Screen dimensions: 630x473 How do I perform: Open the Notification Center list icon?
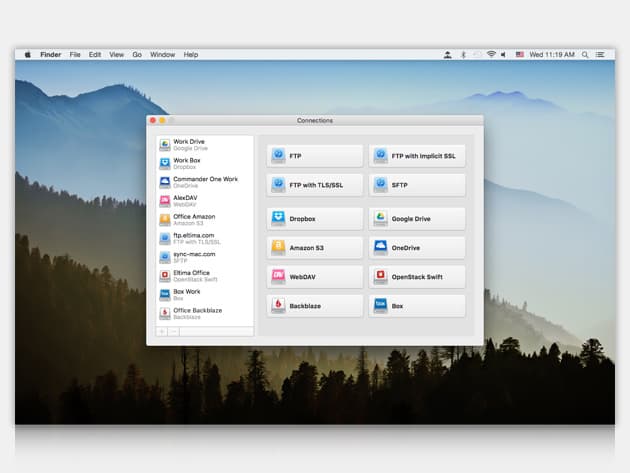pyautogui.click(x=600, y=54)
